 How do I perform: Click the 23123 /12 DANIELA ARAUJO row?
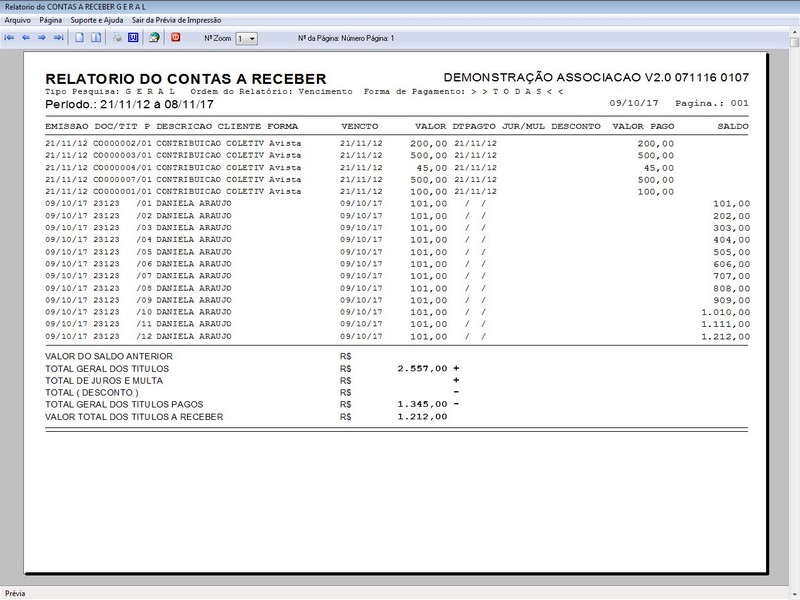click(x=397, y=336)
